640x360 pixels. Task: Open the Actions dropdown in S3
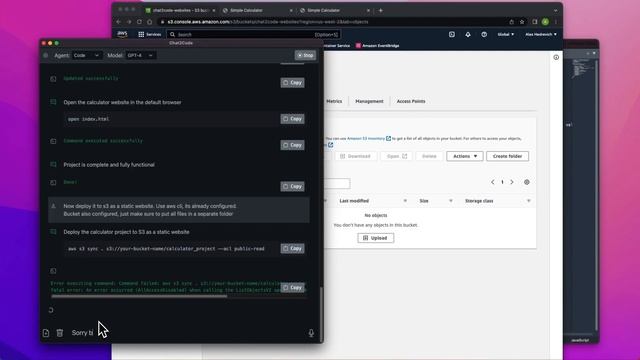click(x=465, y=156)
